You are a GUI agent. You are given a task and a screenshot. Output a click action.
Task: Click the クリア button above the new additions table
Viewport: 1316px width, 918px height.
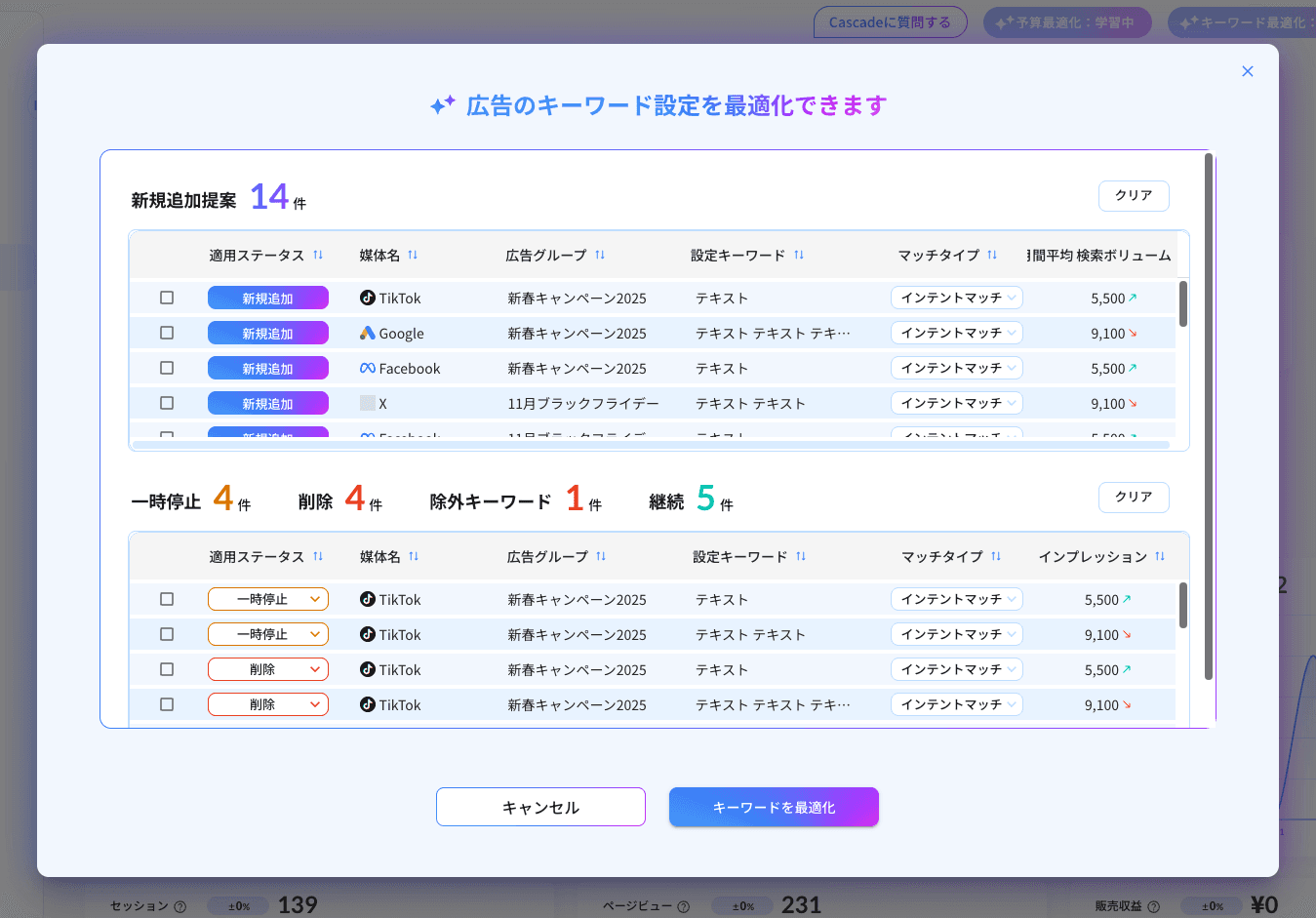coord(1133,195)
